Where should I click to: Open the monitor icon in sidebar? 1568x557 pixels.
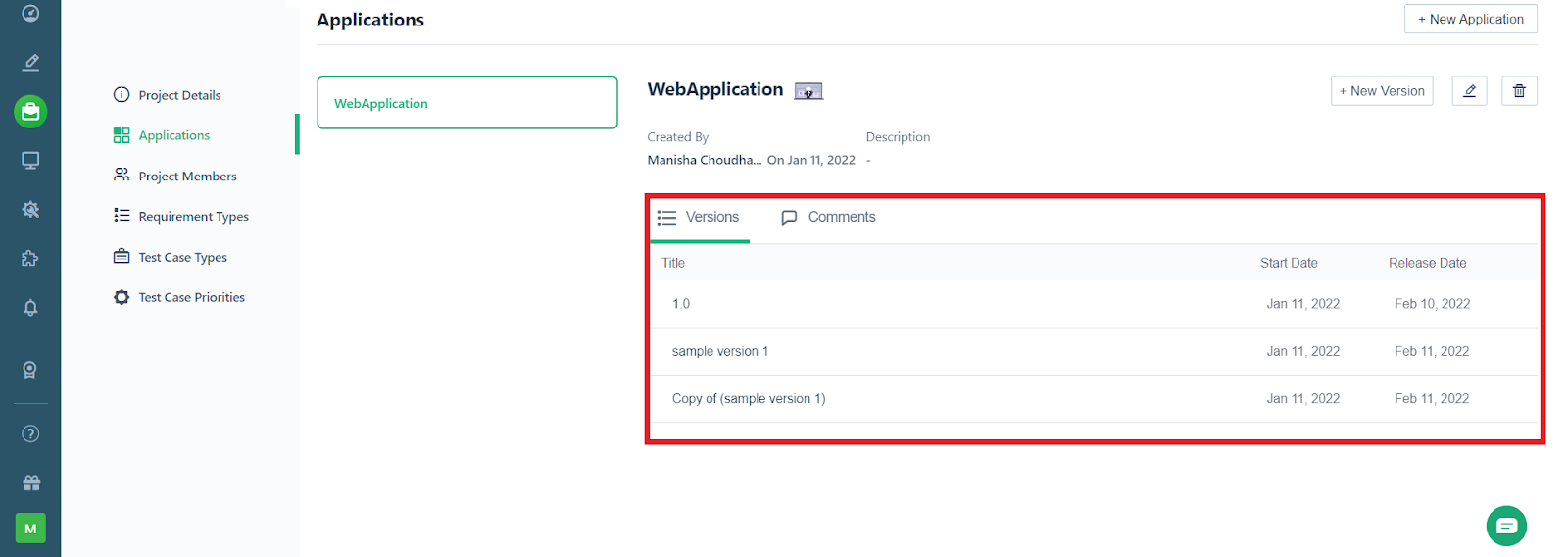(30, 161)
